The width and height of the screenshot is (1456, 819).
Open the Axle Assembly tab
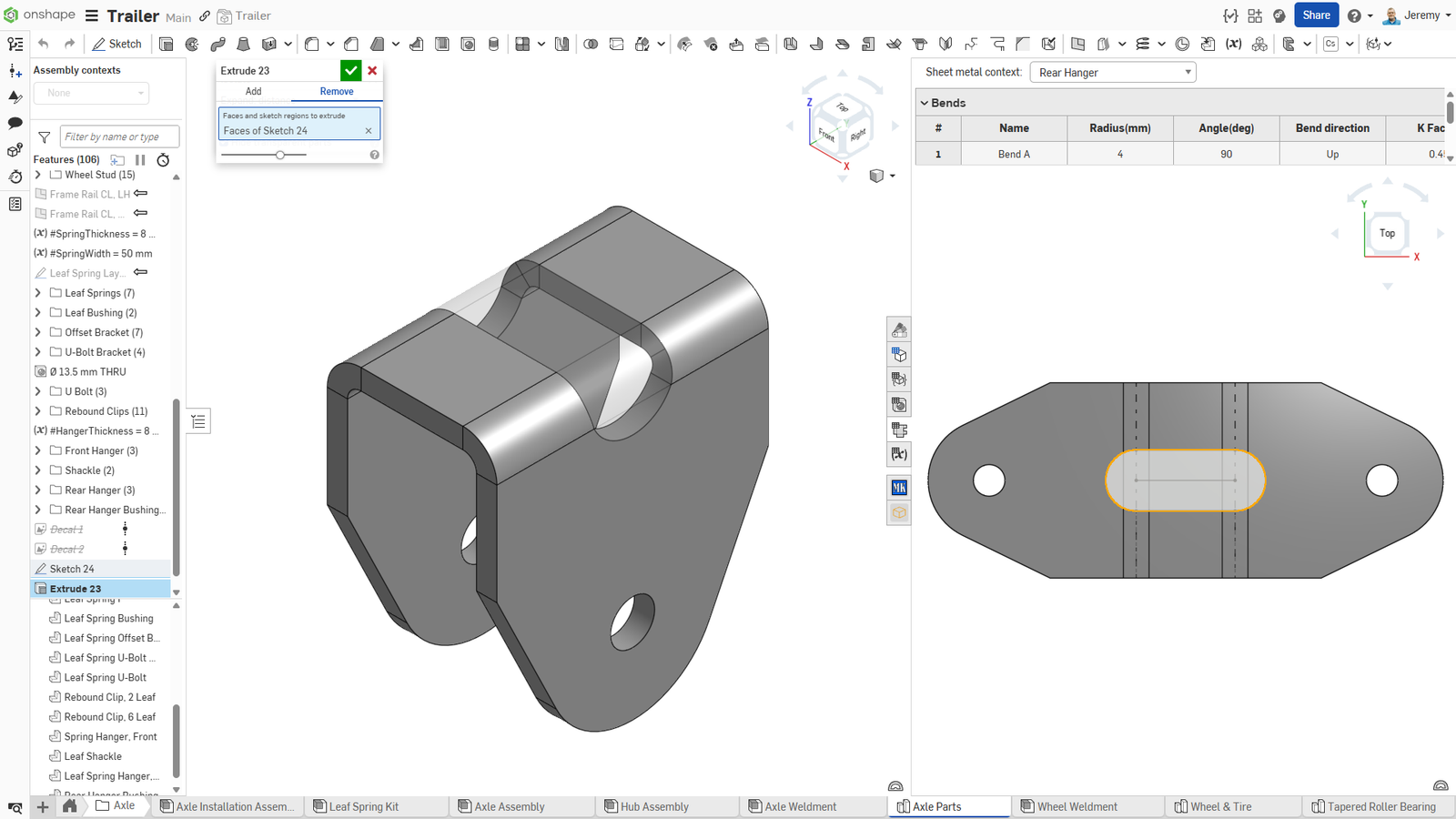[x=510, y=806]
